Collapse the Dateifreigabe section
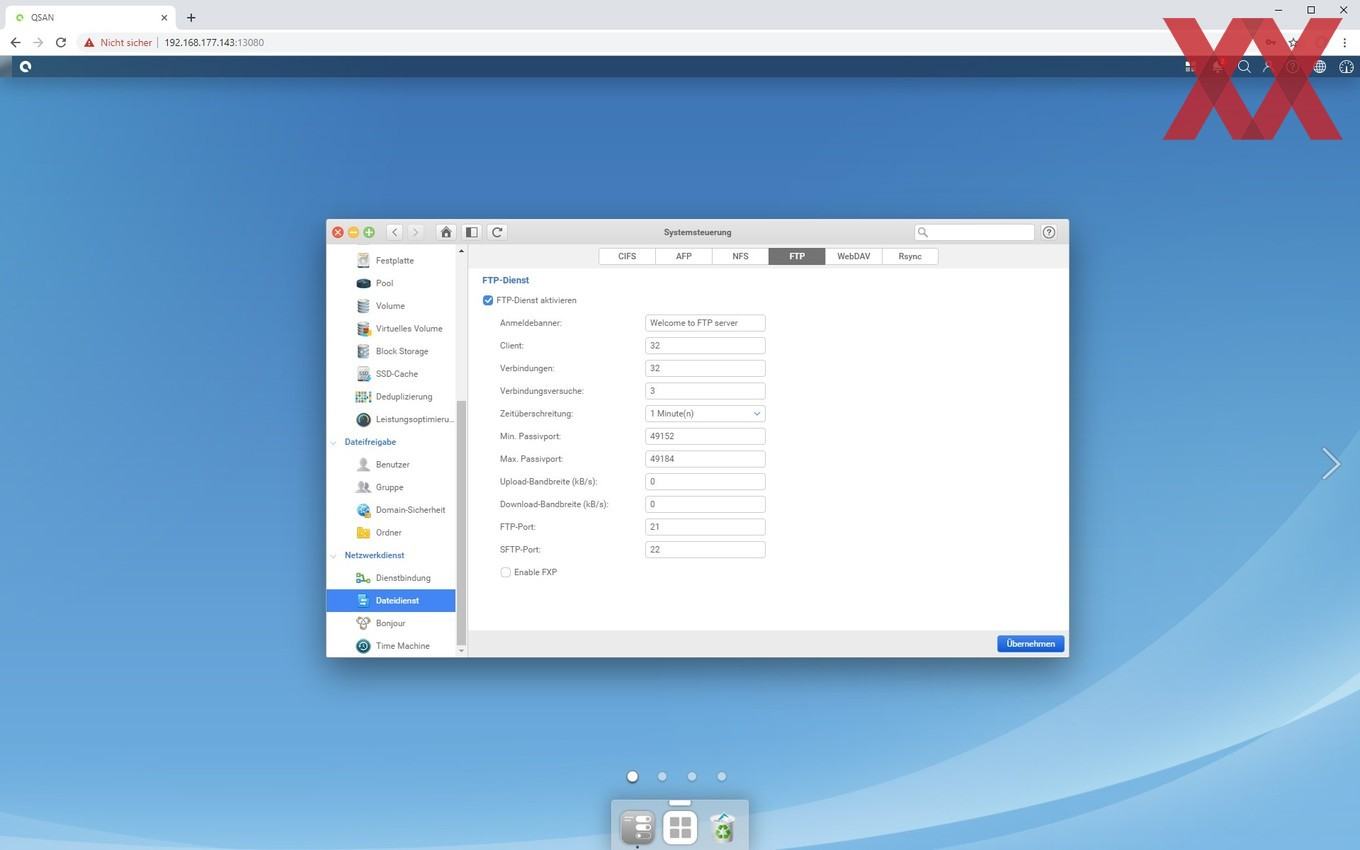Screen dimensions: 1360x850 point(334,442)
